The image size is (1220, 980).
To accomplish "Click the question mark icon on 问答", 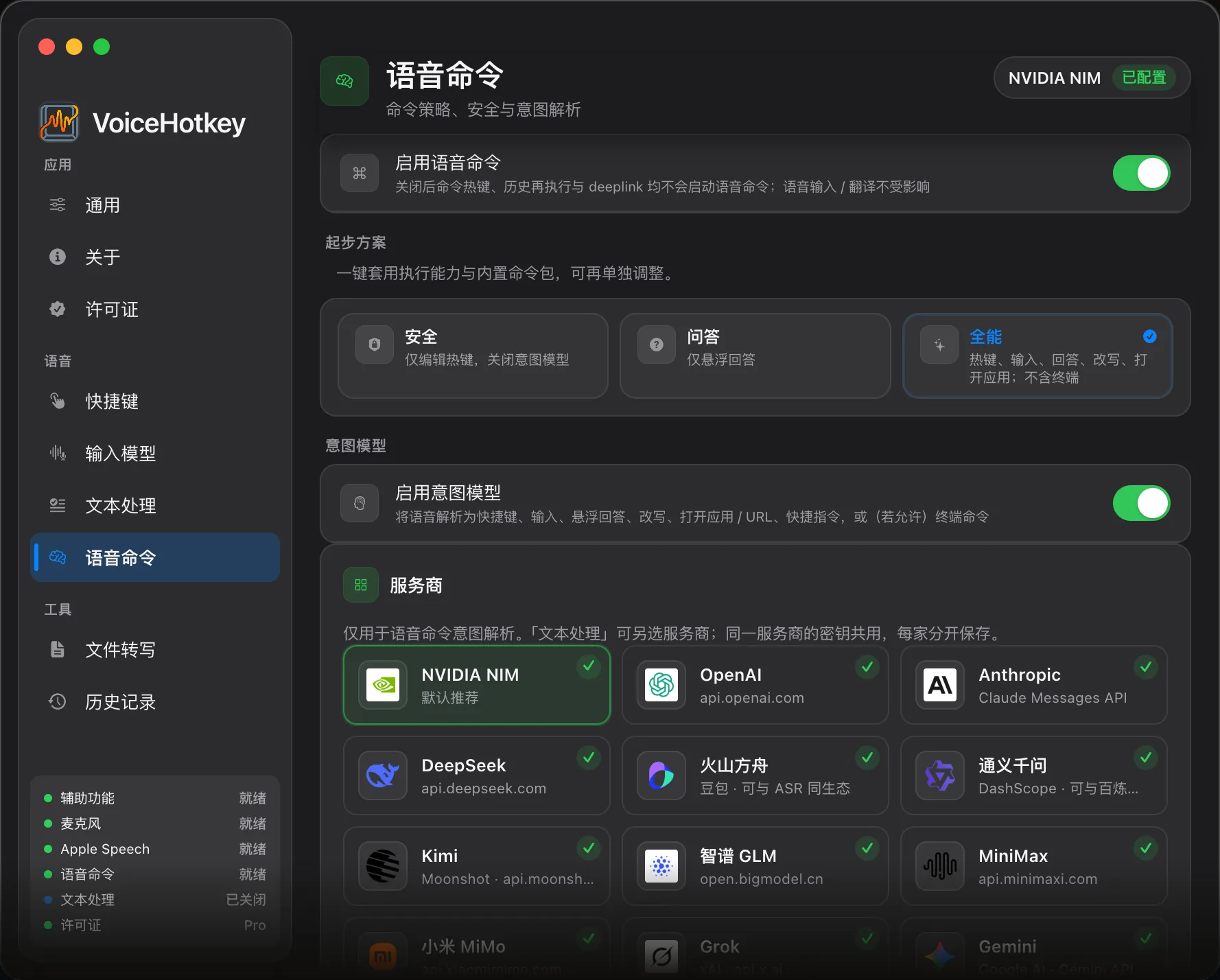I will 657,345.
